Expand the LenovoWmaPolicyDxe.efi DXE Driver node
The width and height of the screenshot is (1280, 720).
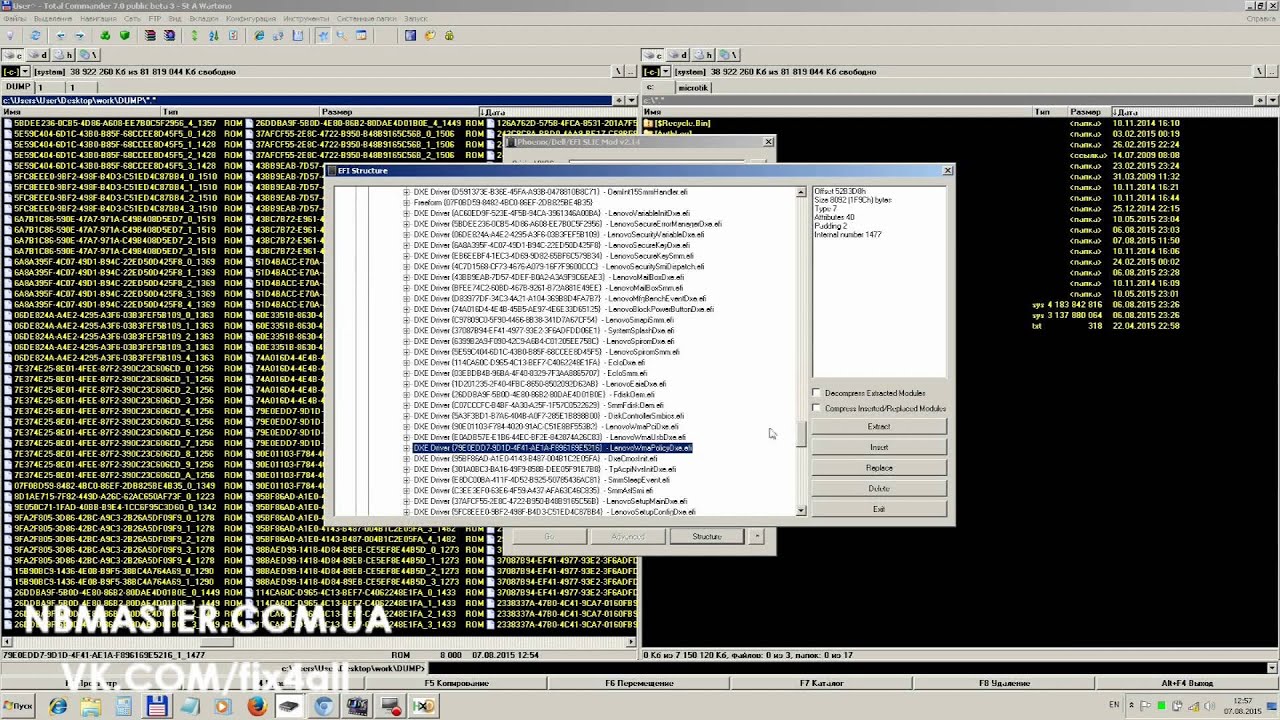tap(406, 448)
